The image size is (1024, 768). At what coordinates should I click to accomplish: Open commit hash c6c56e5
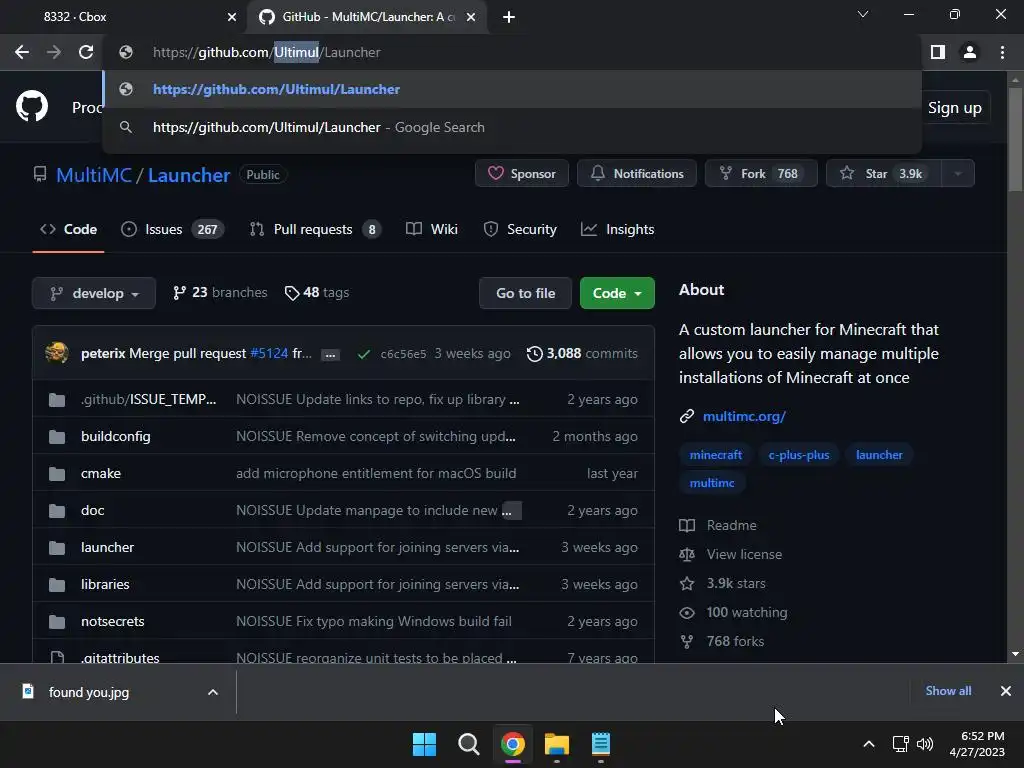point(403,354)
